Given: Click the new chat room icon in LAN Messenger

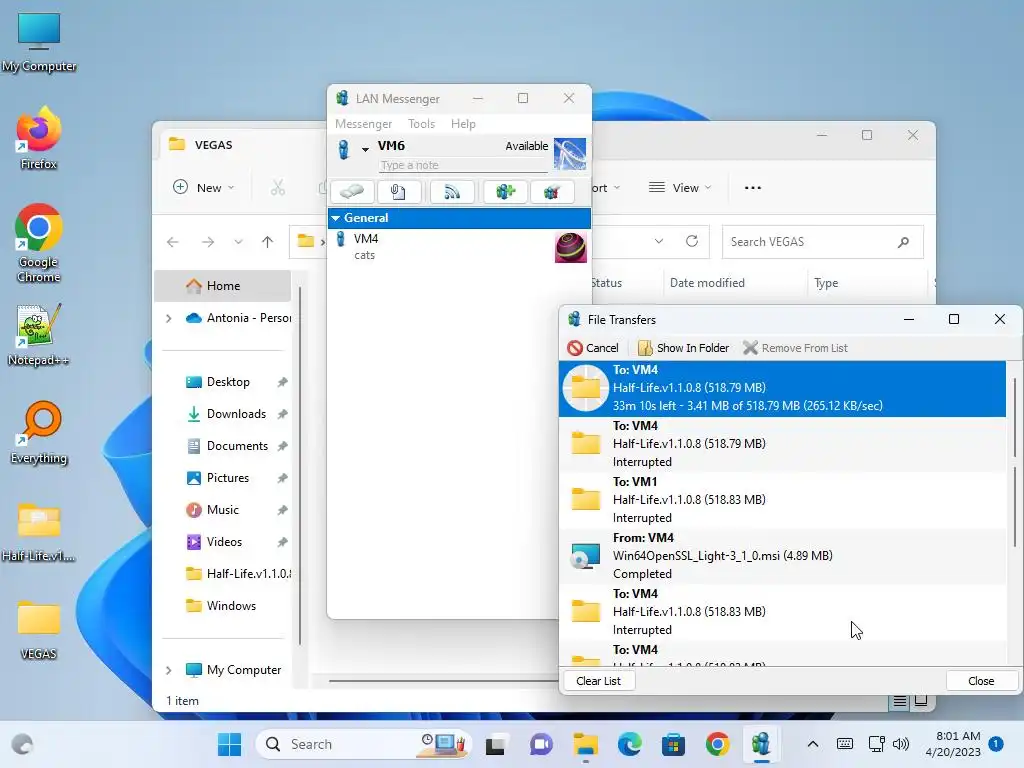Looking at the screenshot, I should [x=505, y=192].
